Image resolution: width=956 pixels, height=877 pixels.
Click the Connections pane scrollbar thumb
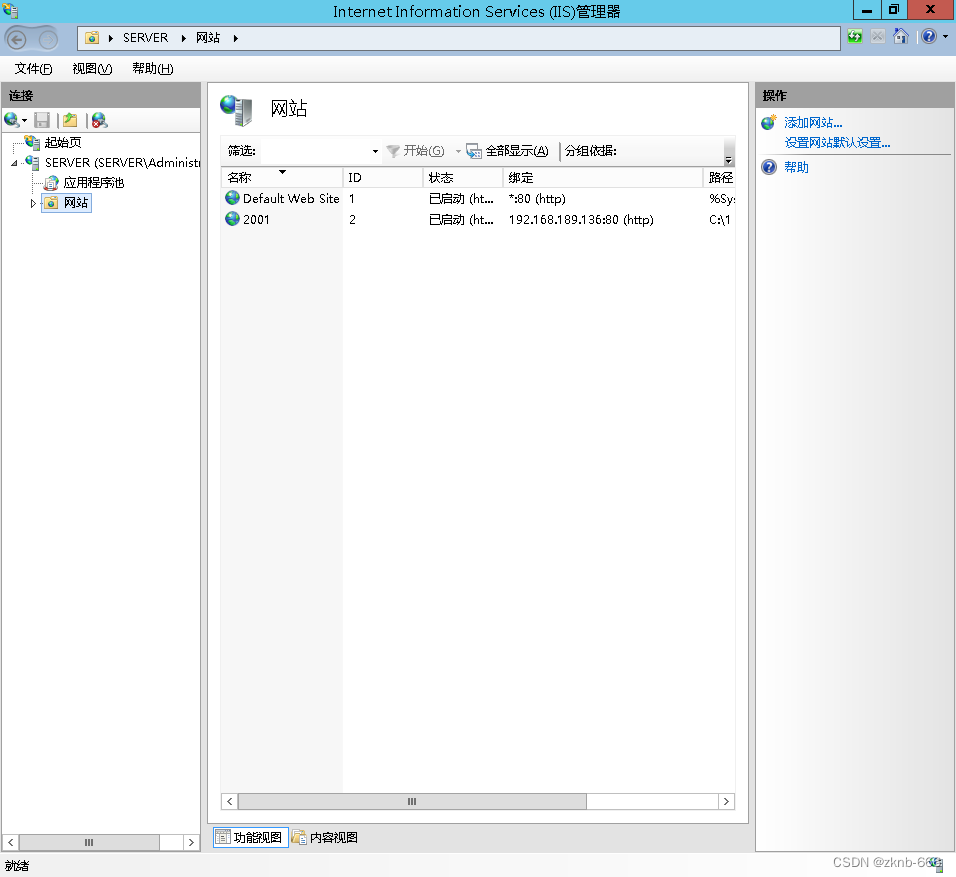click(x=89, y=842)
